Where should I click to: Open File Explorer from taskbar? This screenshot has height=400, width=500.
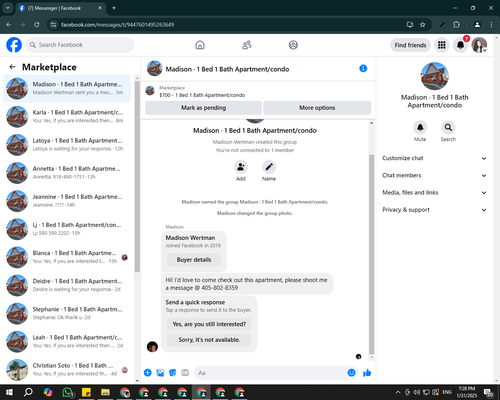[x=105, y=392]
